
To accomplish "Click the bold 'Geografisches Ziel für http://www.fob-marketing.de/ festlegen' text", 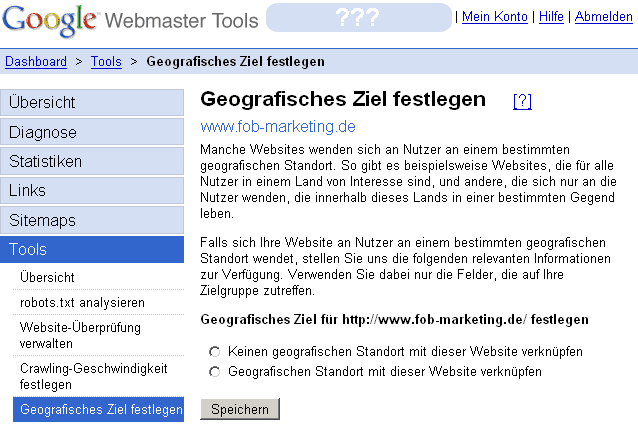I will click(x=394, y=320).
